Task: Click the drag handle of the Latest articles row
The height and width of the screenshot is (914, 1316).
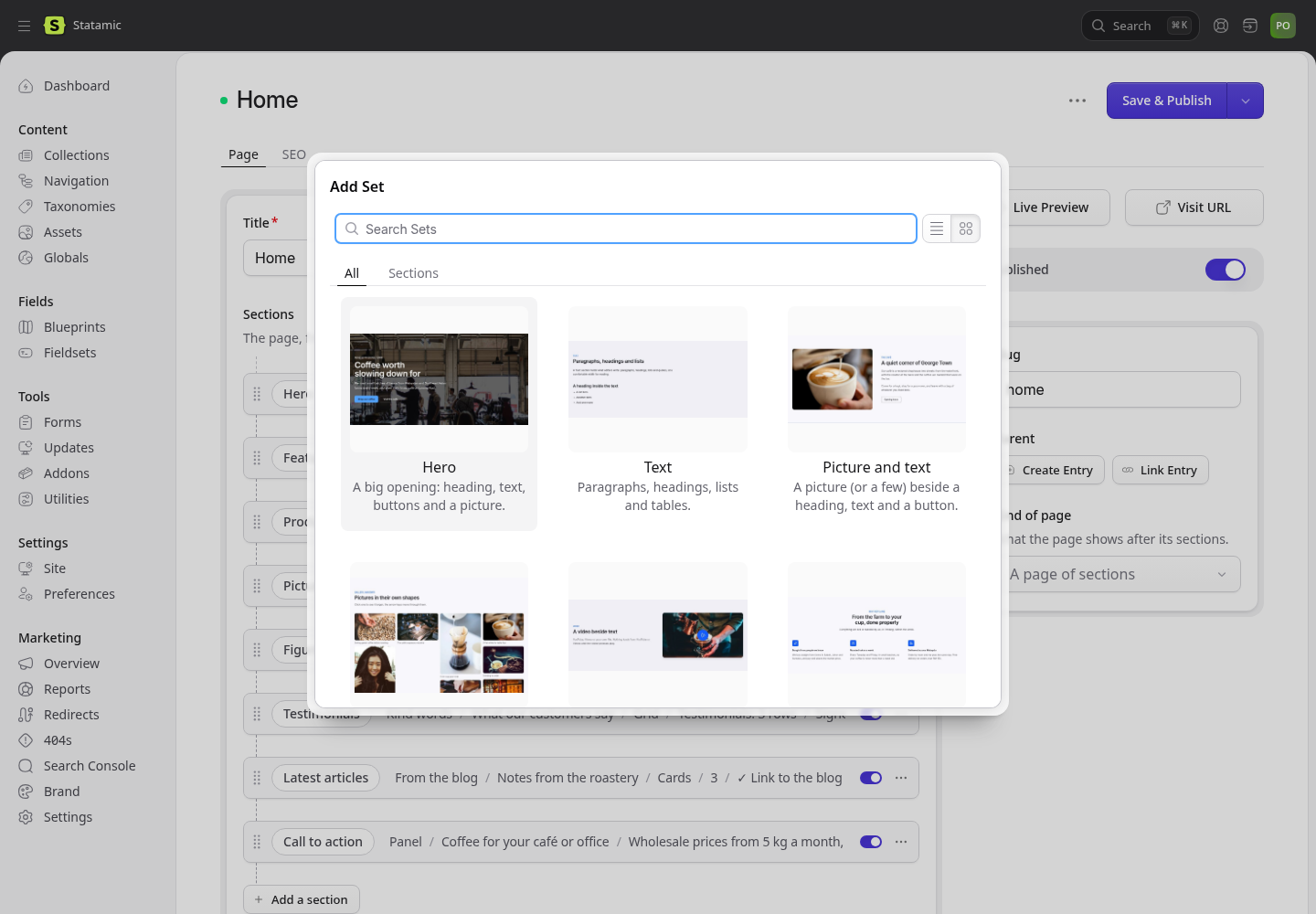Action: [257, 778]
